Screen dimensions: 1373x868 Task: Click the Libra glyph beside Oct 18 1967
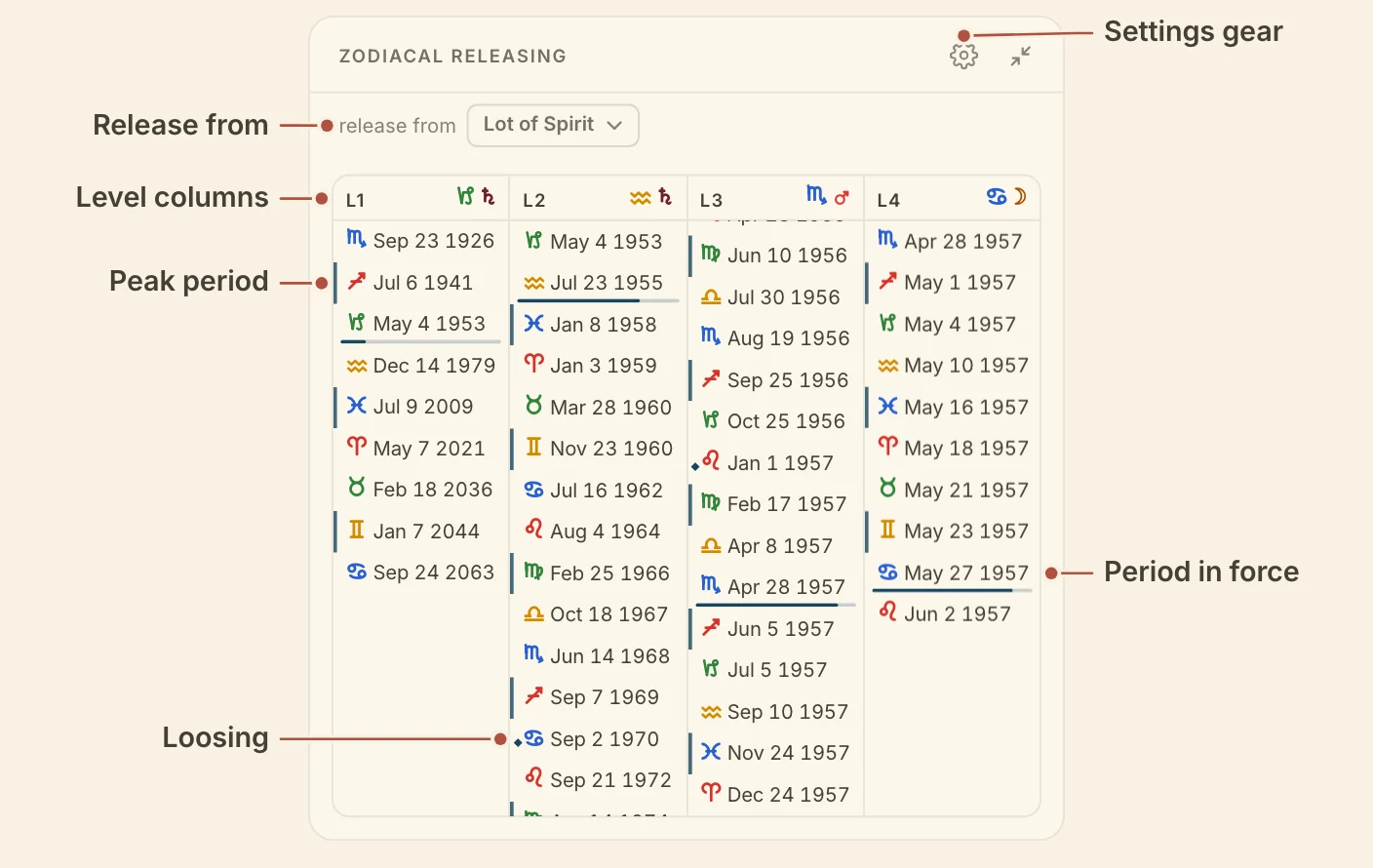(x=533, y=614)
